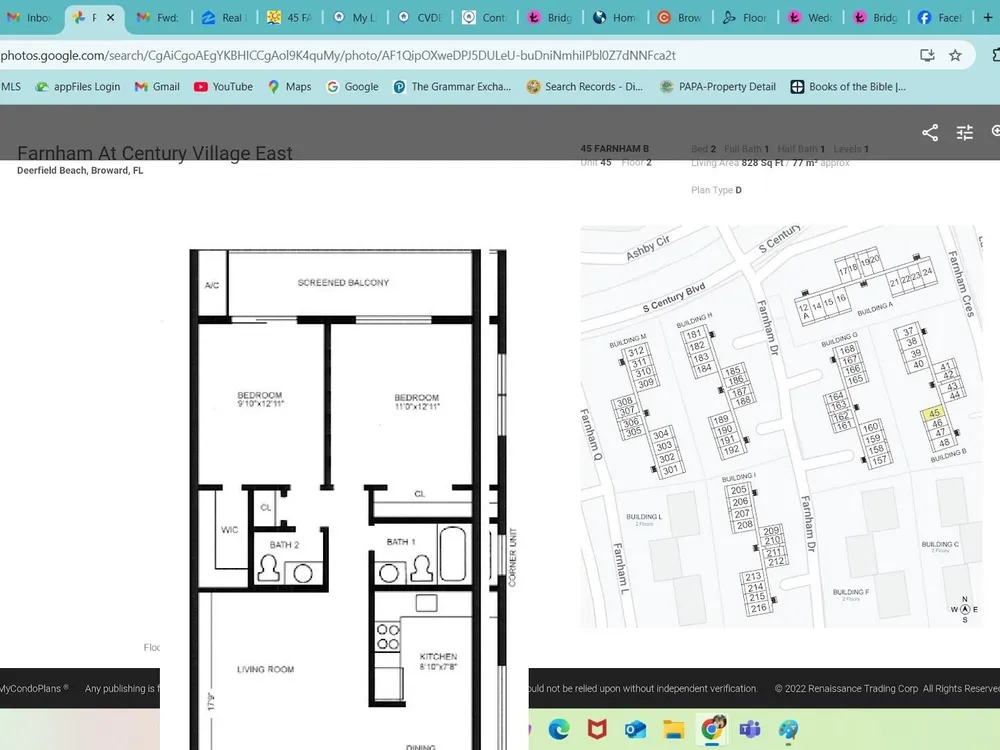The height and width of the screenshot is (750, 1000).
Task: Switch to the Floor tab
Action: (746, 18)
